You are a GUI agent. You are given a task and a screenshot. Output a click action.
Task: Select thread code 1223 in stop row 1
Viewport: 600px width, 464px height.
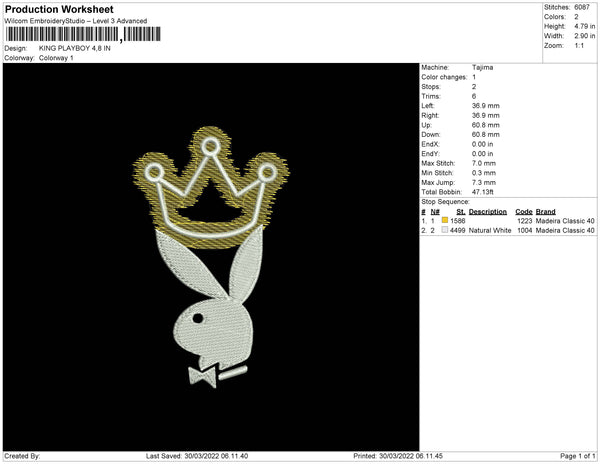click(524, 221)
